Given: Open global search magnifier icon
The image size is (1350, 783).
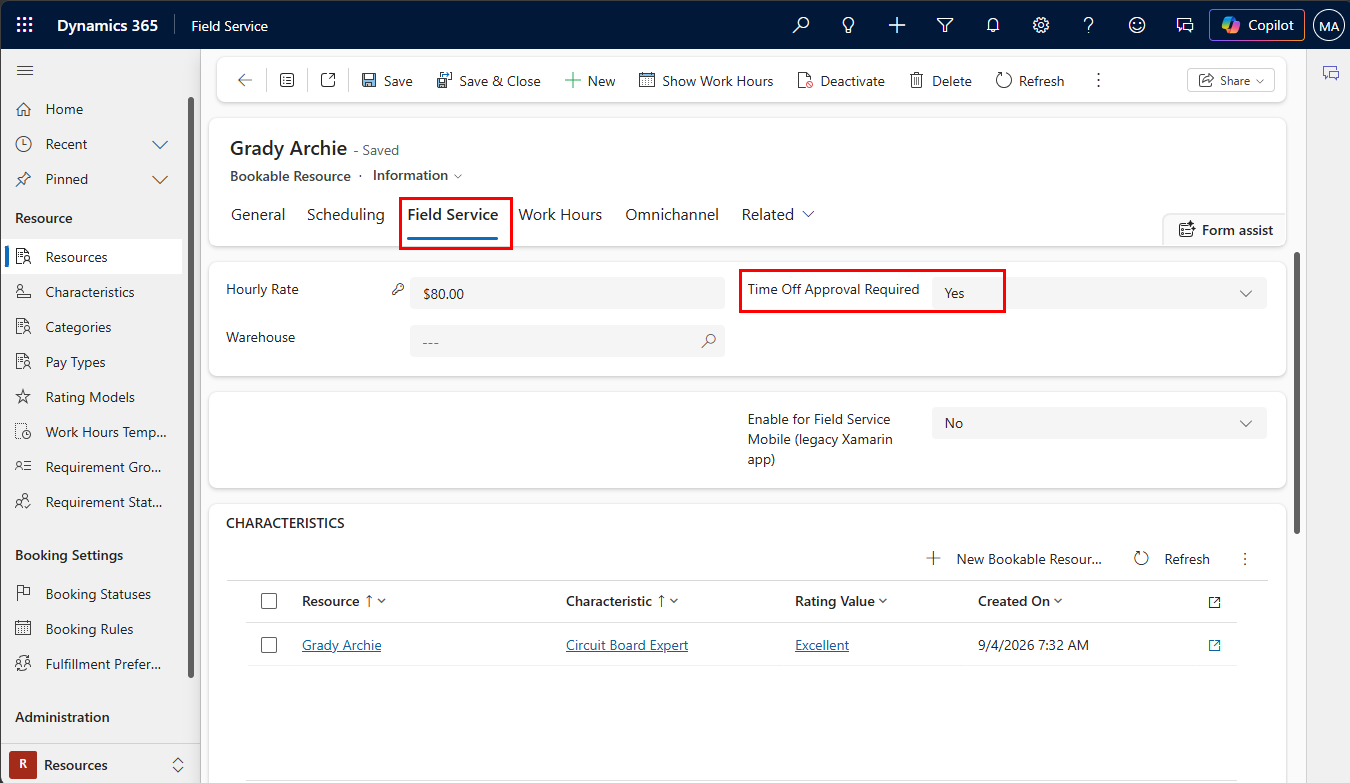Looking at the screenshot, I should (801, 25).
